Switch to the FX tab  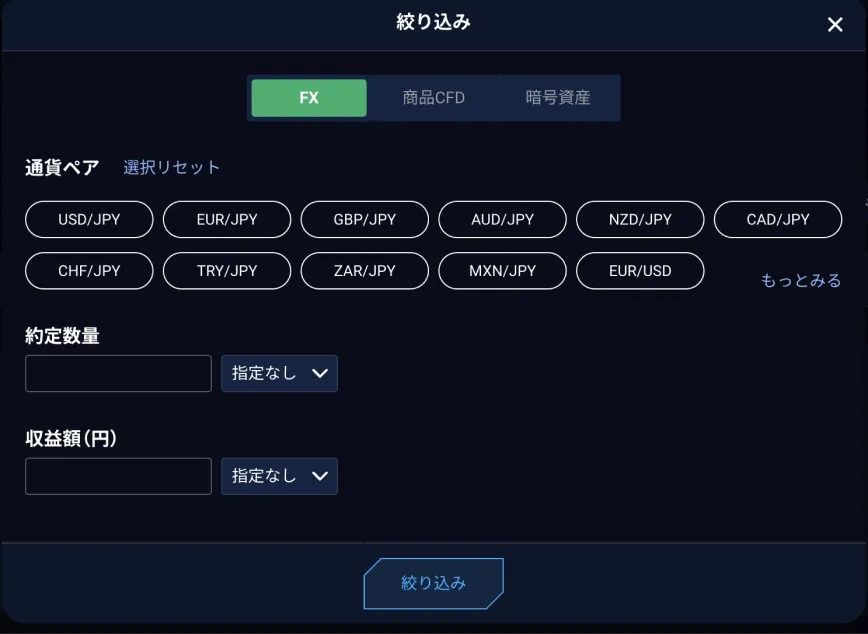click(x=309, y=98)
